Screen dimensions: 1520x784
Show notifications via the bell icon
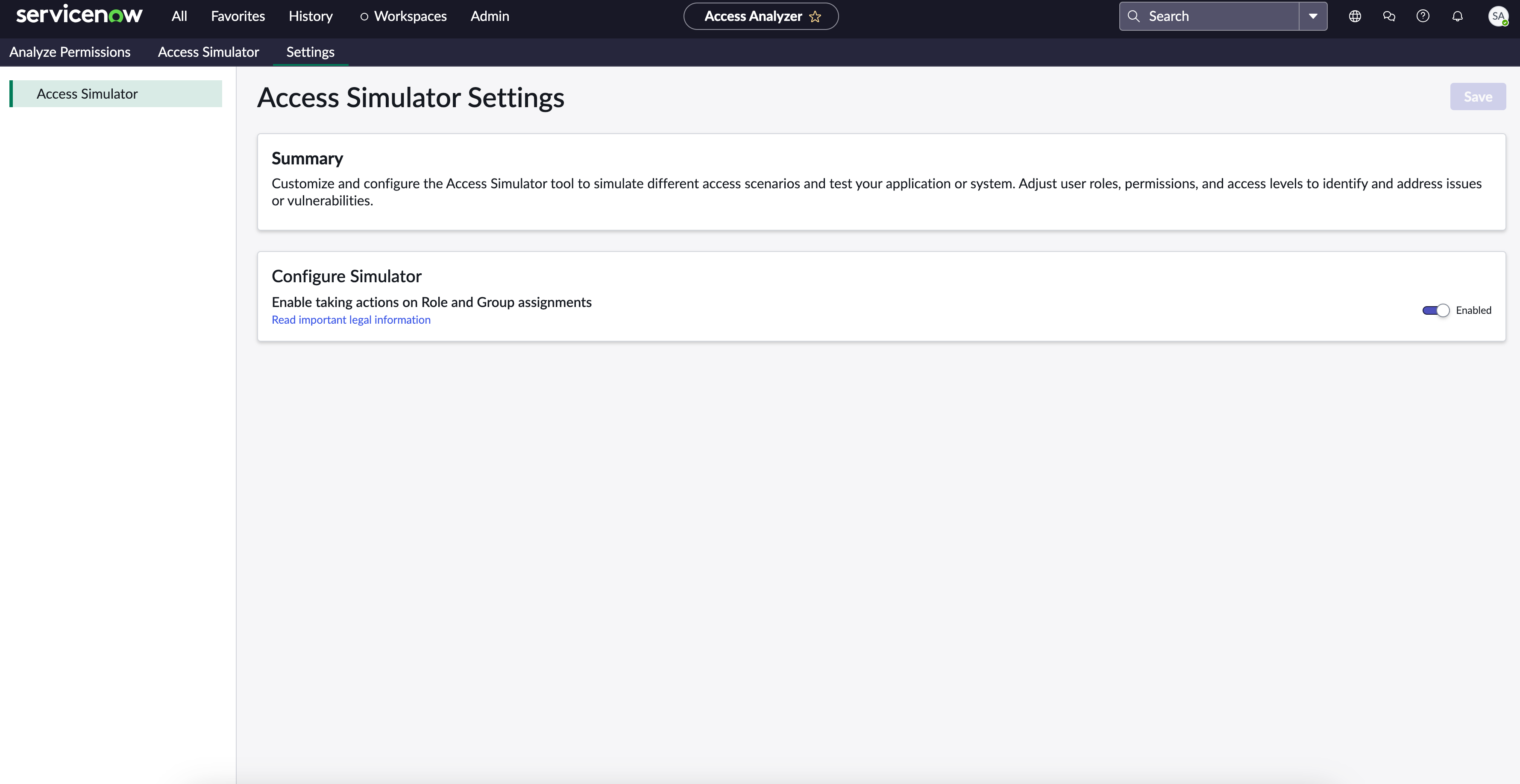tap(1457, 16)
